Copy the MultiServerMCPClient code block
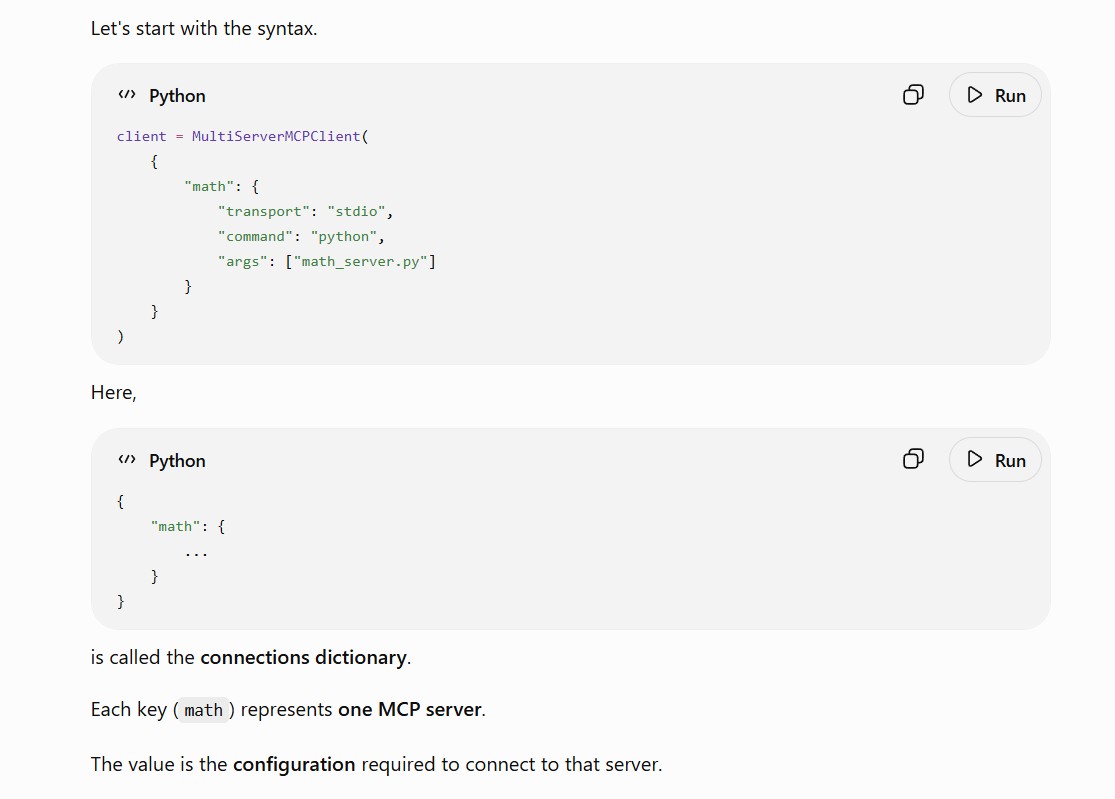 coord(913,95)
